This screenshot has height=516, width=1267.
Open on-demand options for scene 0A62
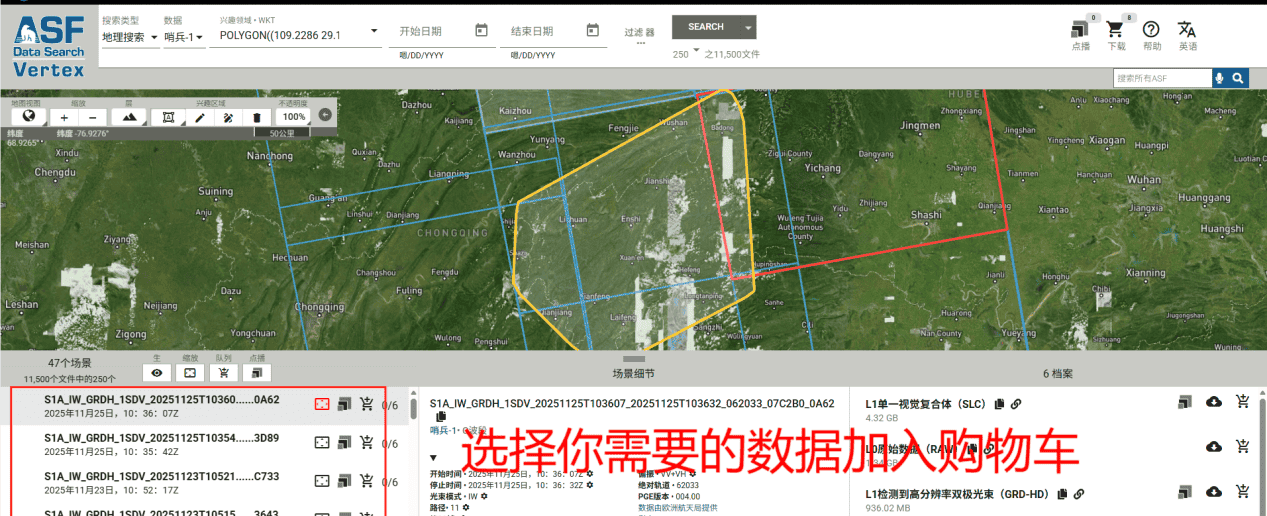click(x=344, y=404)
